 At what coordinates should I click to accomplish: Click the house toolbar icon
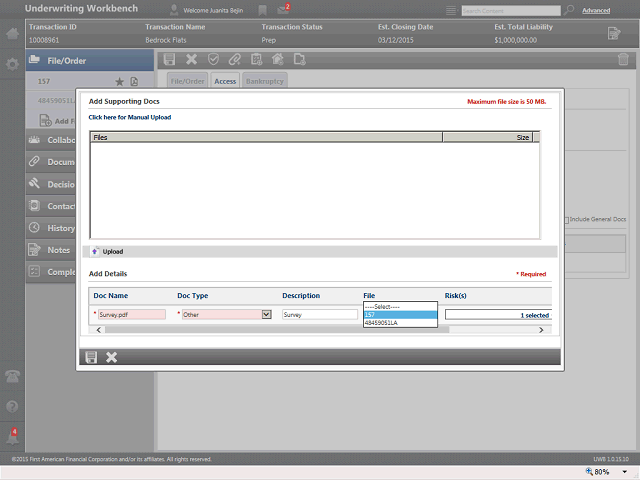coord(278,60)
